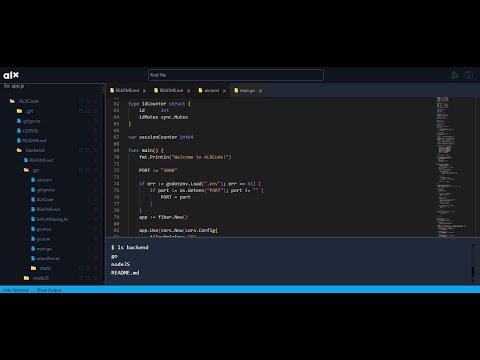
Task: Switch to the first README.md tab
Action: tap(127, 90)
